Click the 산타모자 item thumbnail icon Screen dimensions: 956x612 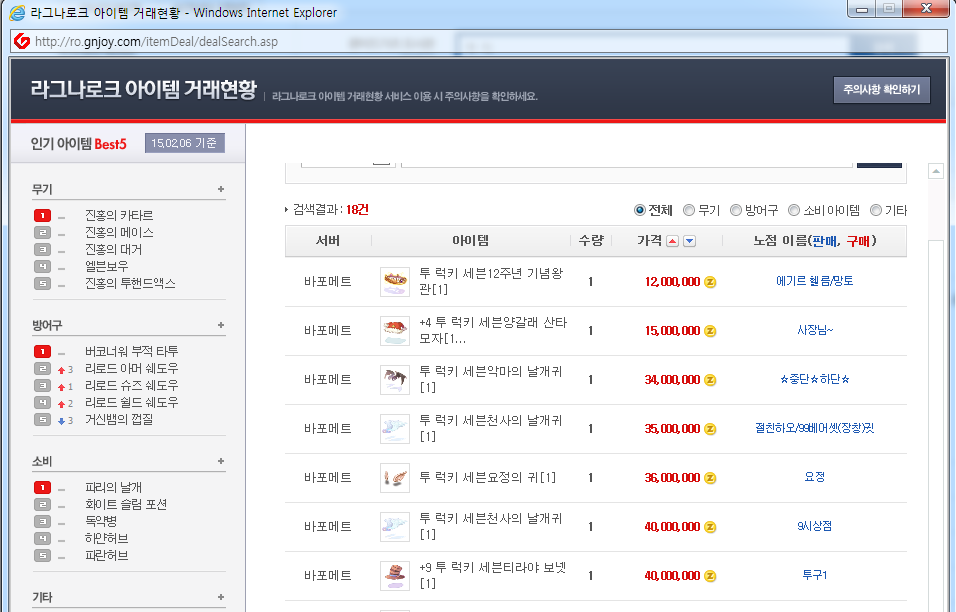pos(395,331)
